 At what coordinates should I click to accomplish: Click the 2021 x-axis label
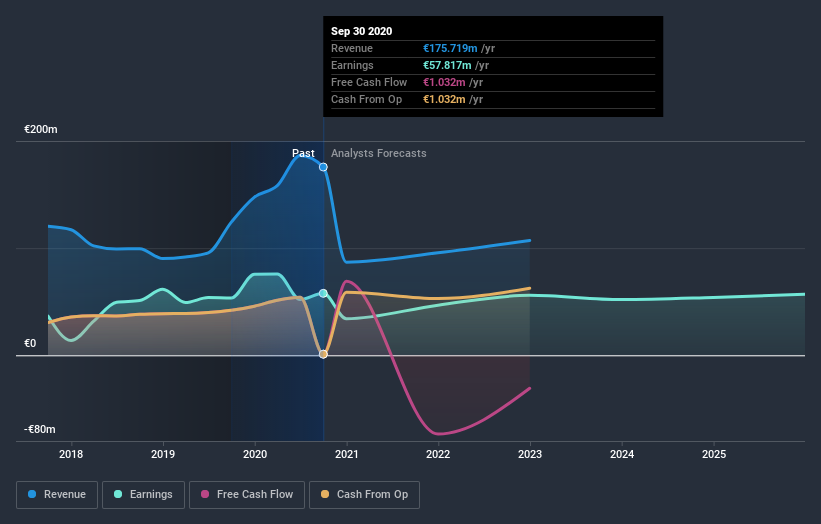coord(347,454)
